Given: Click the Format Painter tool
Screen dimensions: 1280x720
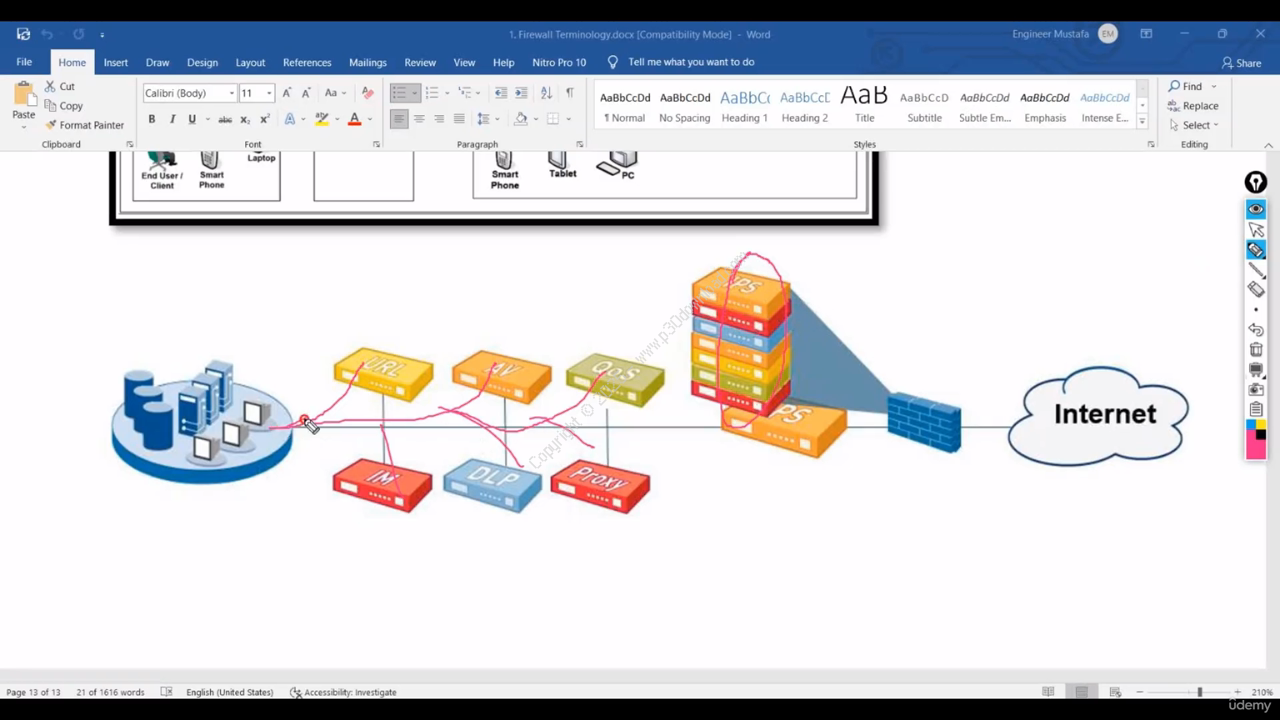Looking at the screenshot, I should (x=84, y=125).
